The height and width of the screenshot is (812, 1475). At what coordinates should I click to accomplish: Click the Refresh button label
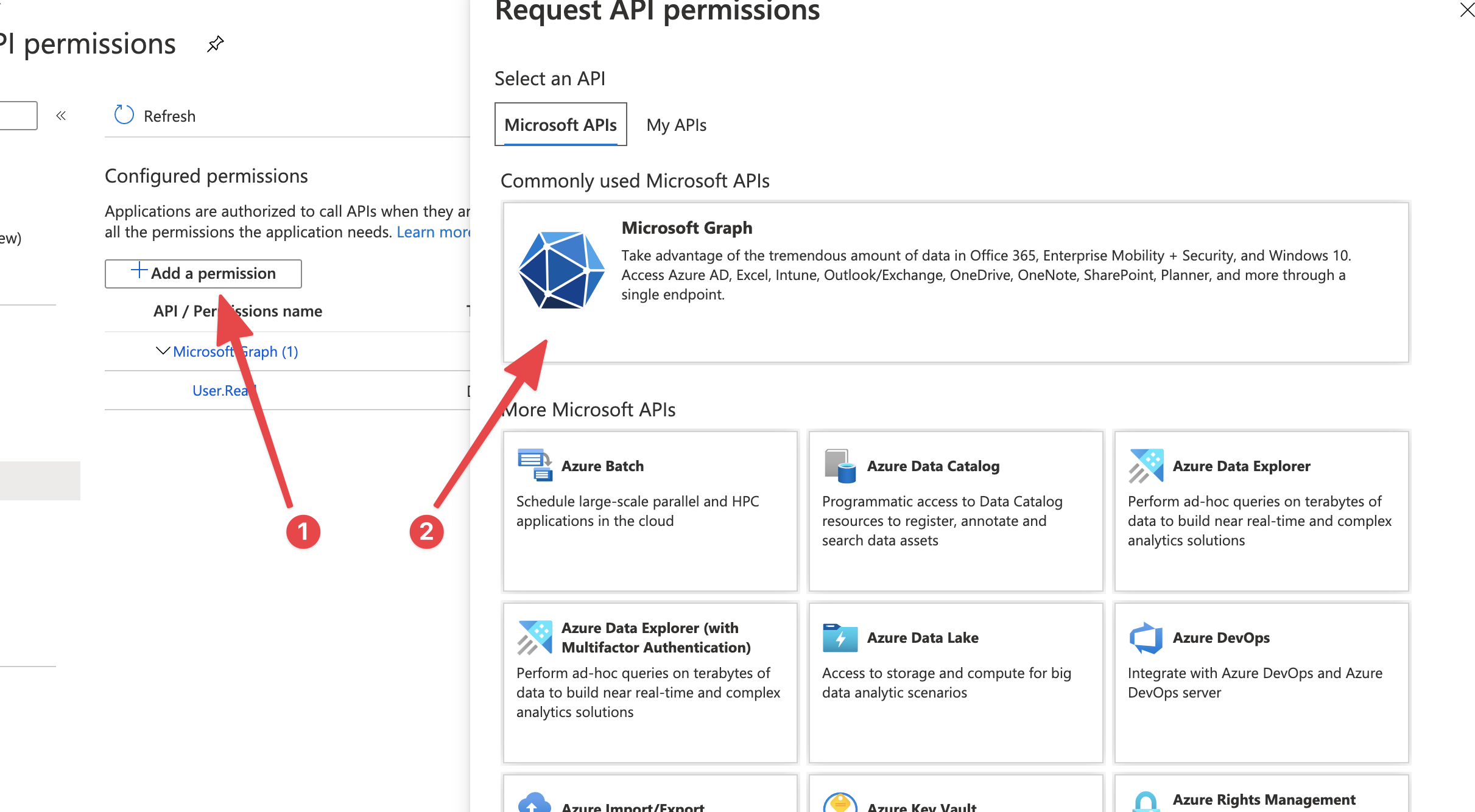(x=169, y=116)
